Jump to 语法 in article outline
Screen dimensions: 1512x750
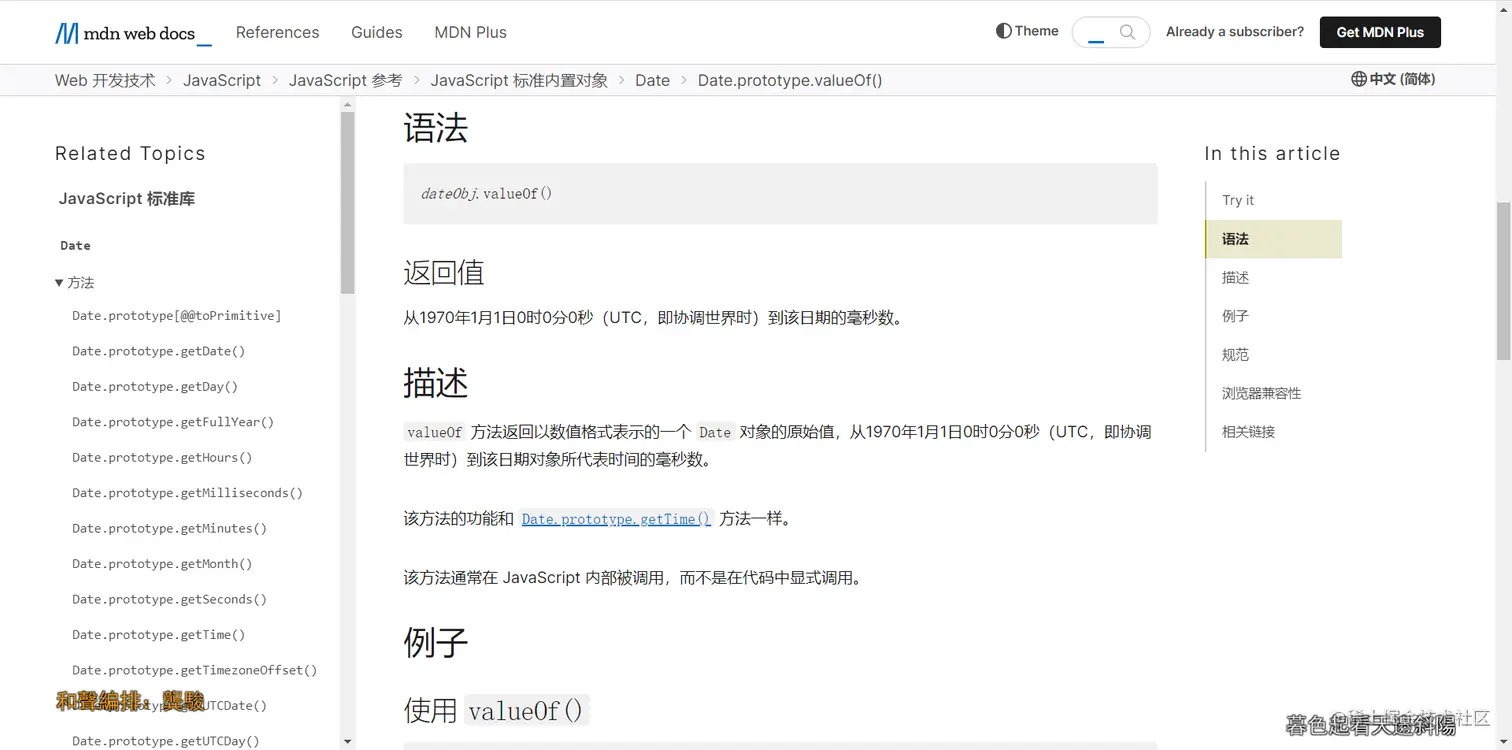point(1273,239)
